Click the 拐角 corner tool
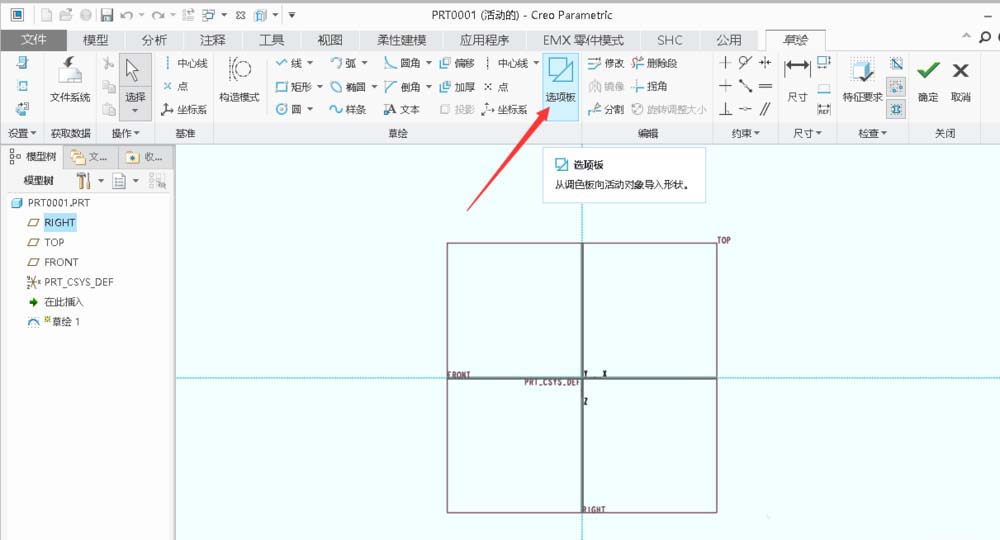Image resolution: width=1000 pixels, height=540 pixels. point(649,87)
